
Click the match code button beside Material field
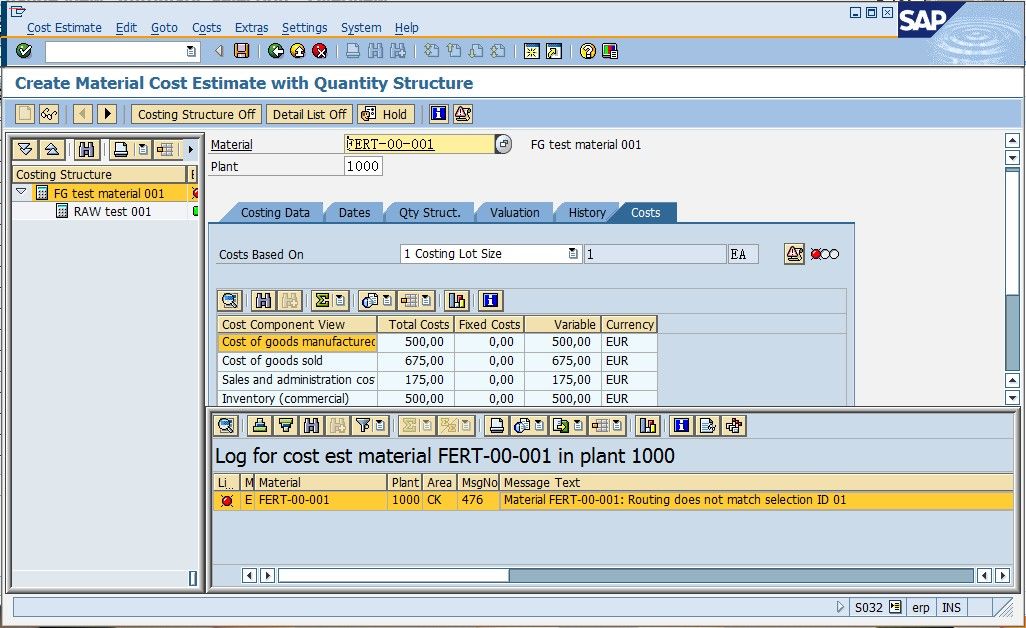[503, 144]
